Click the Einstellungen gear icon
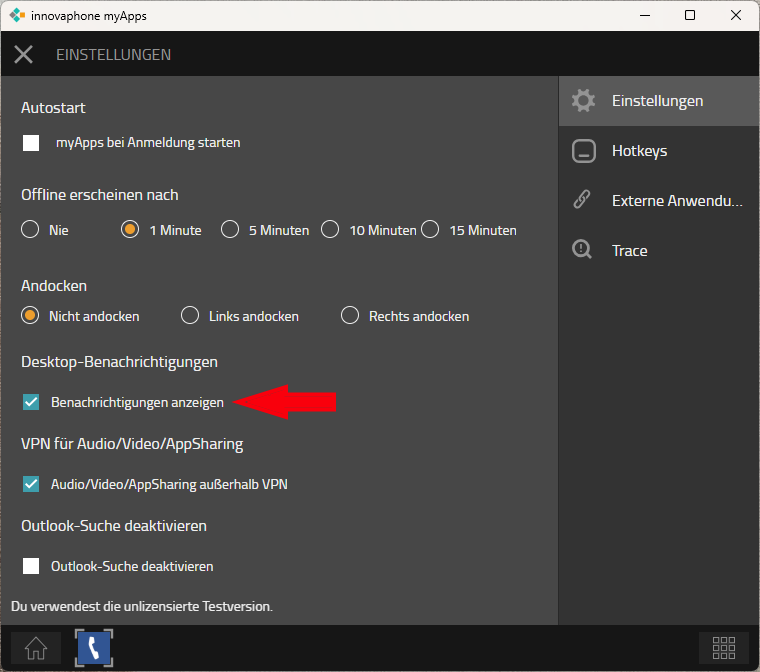Image resolution: width=760 pixels, height=672 pixels. [x=583, y=101]
